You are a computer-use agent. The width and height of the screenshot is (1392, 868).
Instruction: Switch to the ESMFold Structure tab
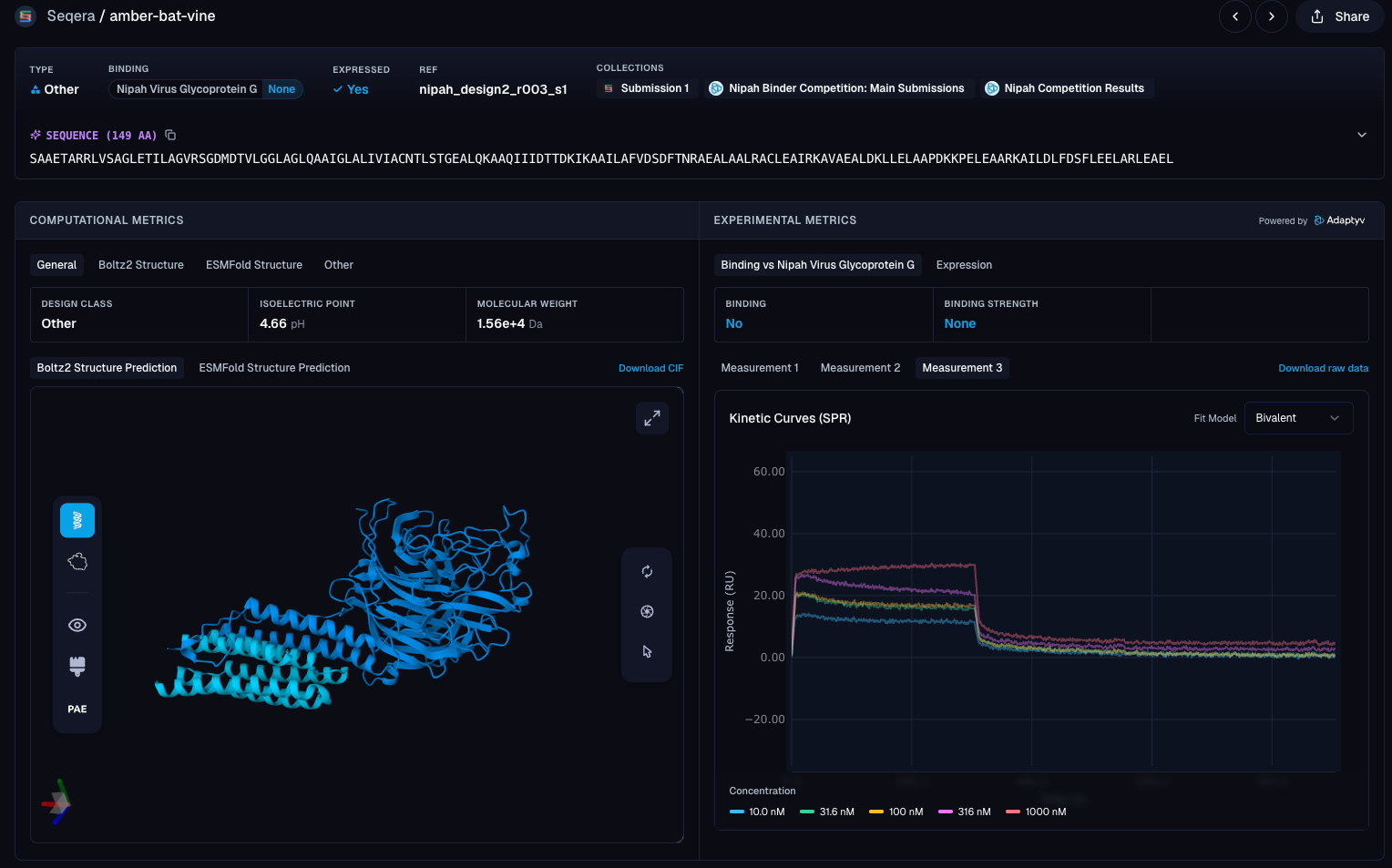pos(253,265)
